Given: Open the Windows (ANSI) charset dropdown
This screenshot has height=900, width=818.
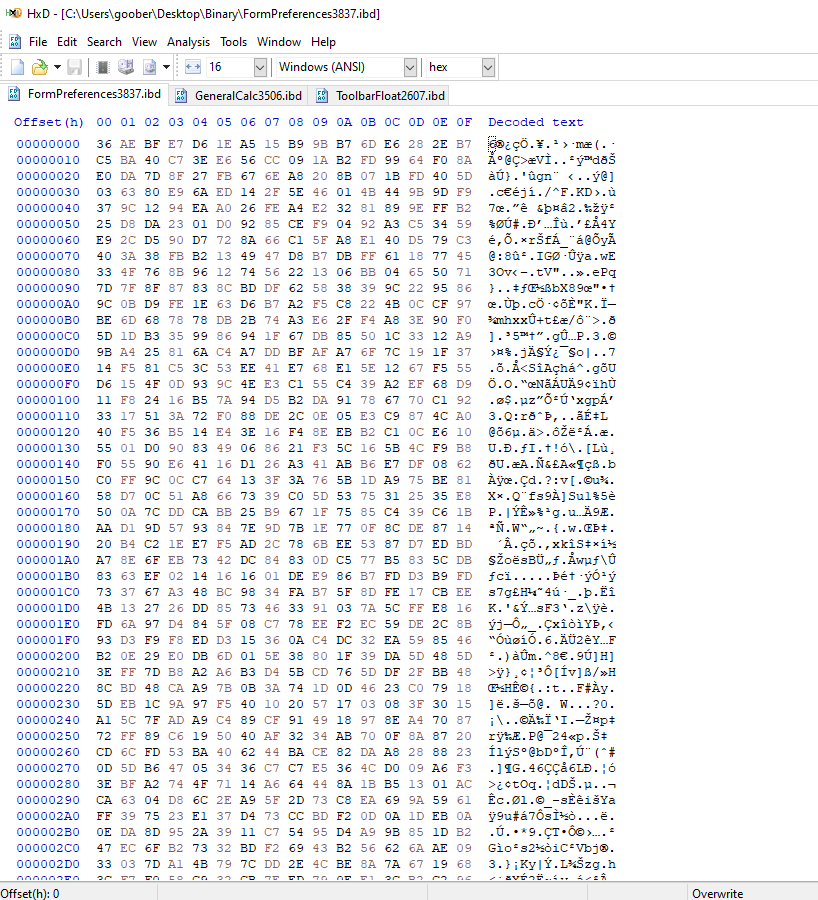Looking at the screenshot, I should tap(410, 67).
